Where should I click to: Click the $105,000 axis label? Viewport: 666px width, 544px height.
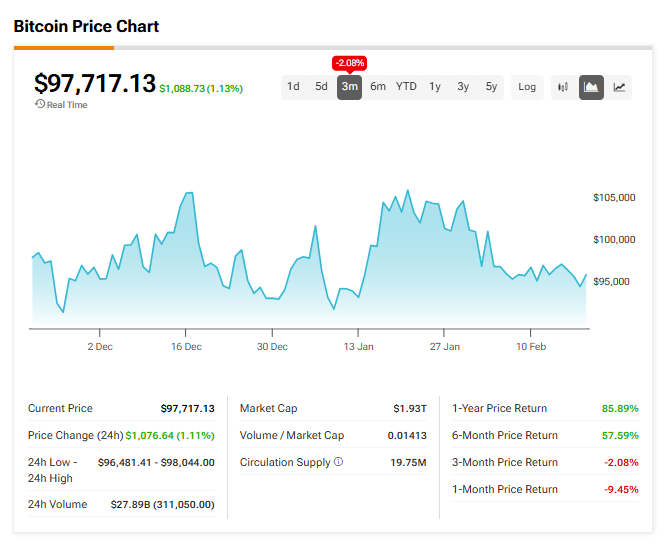coord(614,197)
